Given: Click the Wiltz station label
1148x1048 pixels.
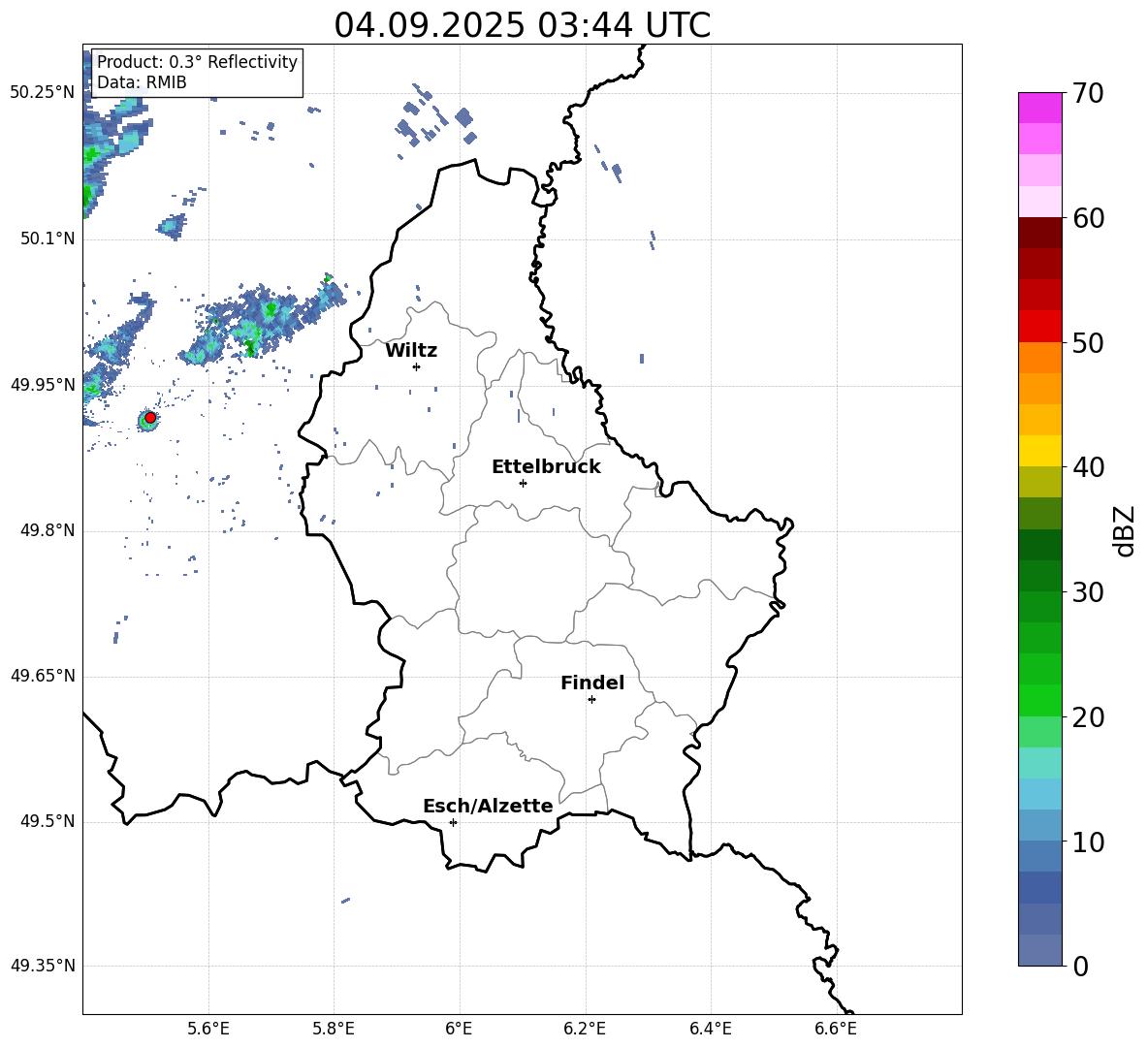Looking at the screenshot, I should [x=411, y=351].
